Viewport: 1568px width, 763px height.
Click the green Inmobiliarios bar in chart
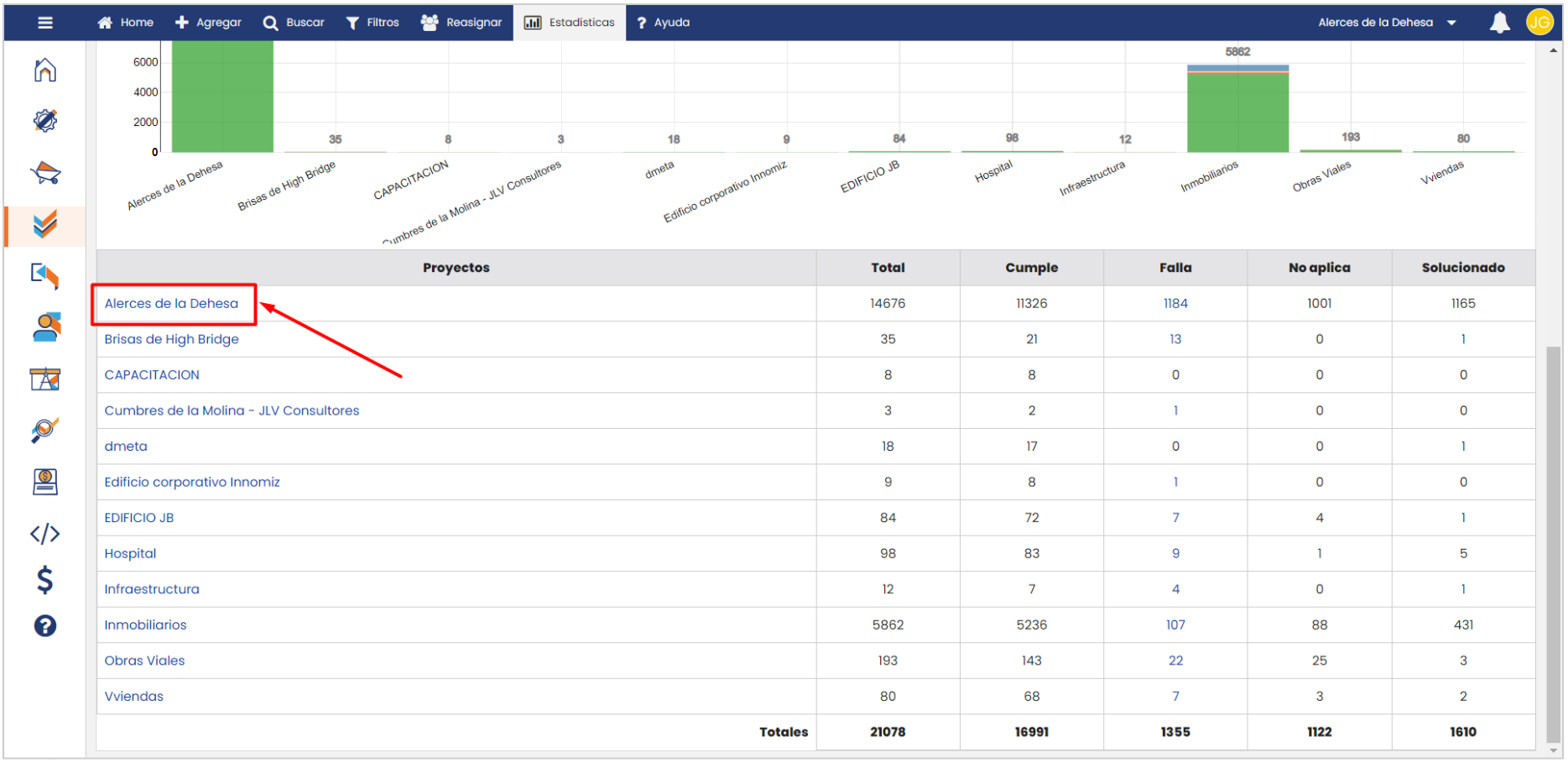pyautogui.click(x=1237, y=113)
